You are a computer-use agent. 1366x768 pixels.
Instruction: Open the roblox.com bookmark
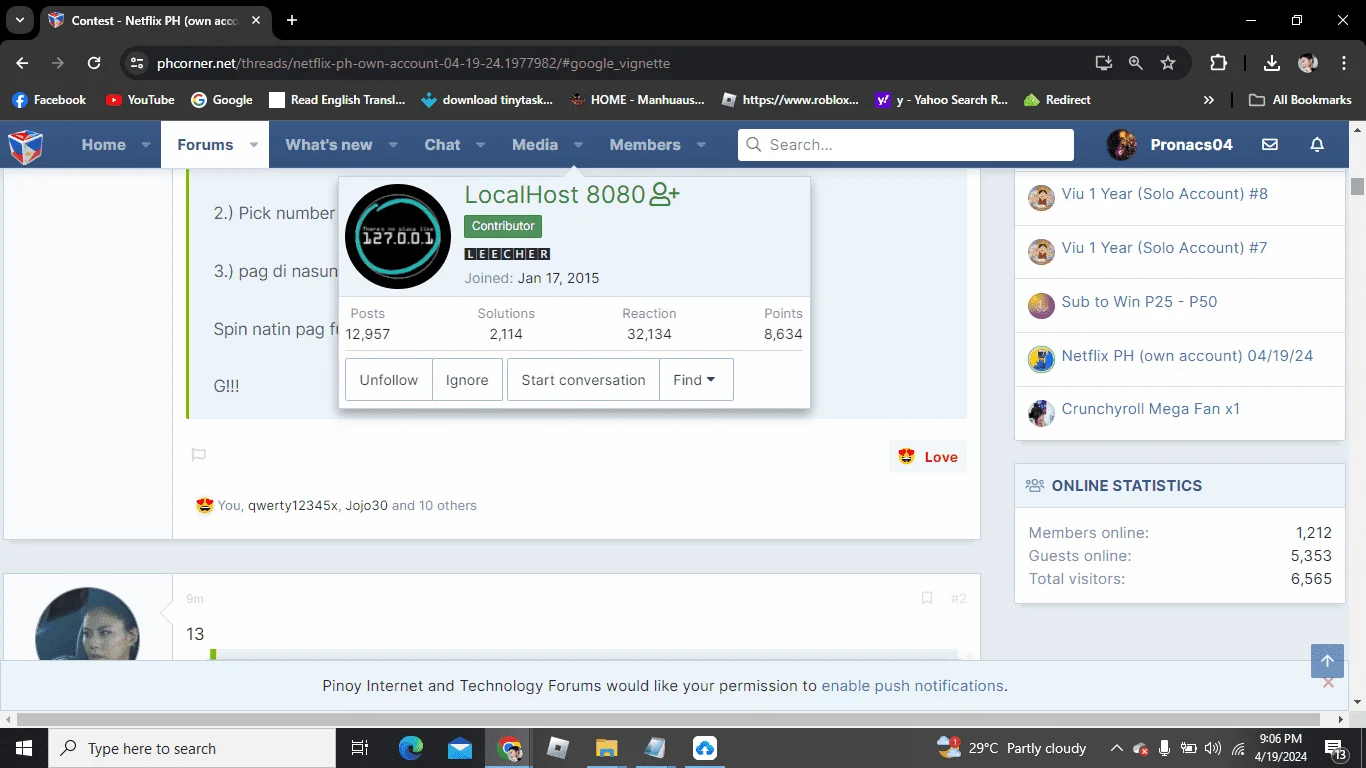tap(790, 100)
